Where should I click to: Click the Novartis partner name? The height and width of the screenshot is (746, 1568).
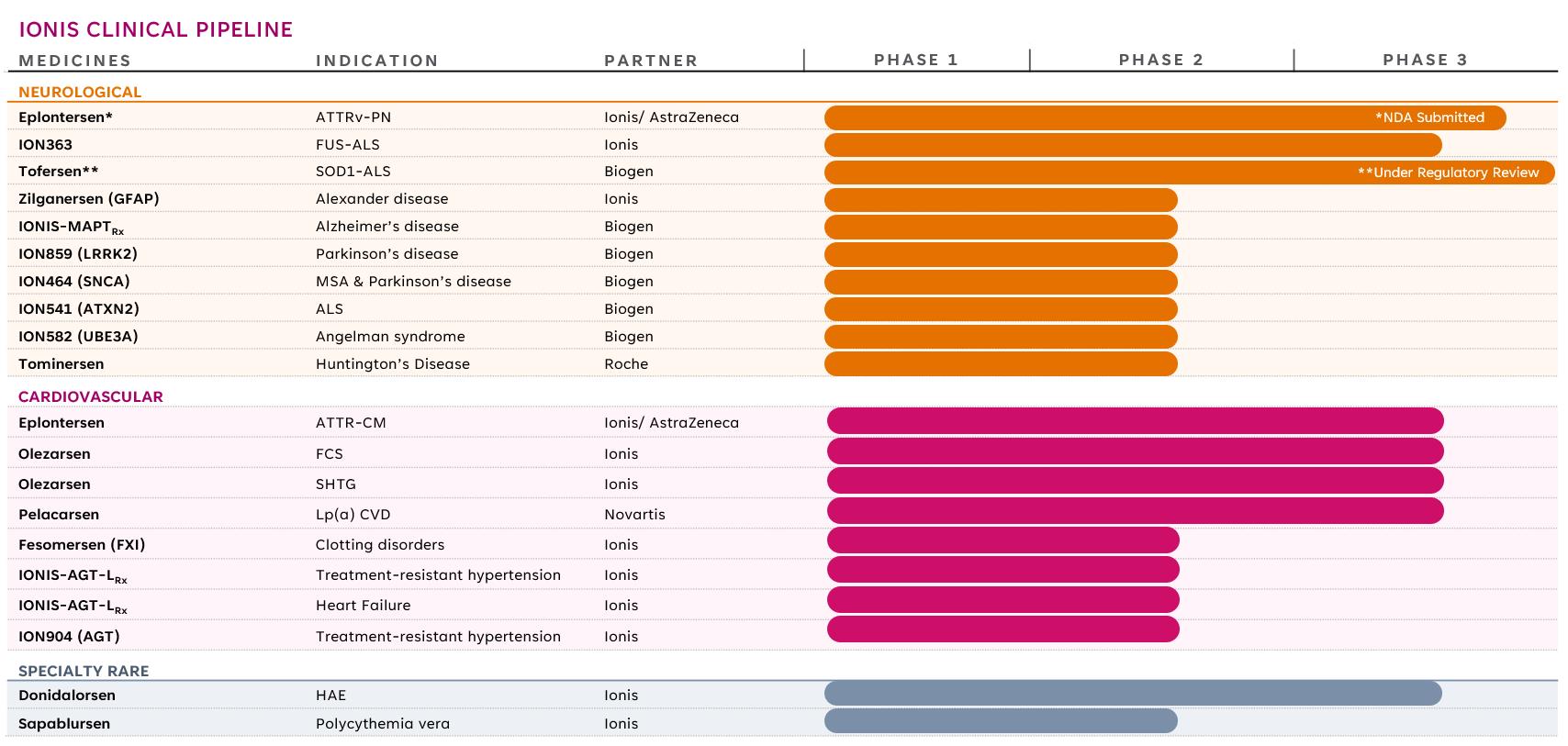click(x=634, y=515)
